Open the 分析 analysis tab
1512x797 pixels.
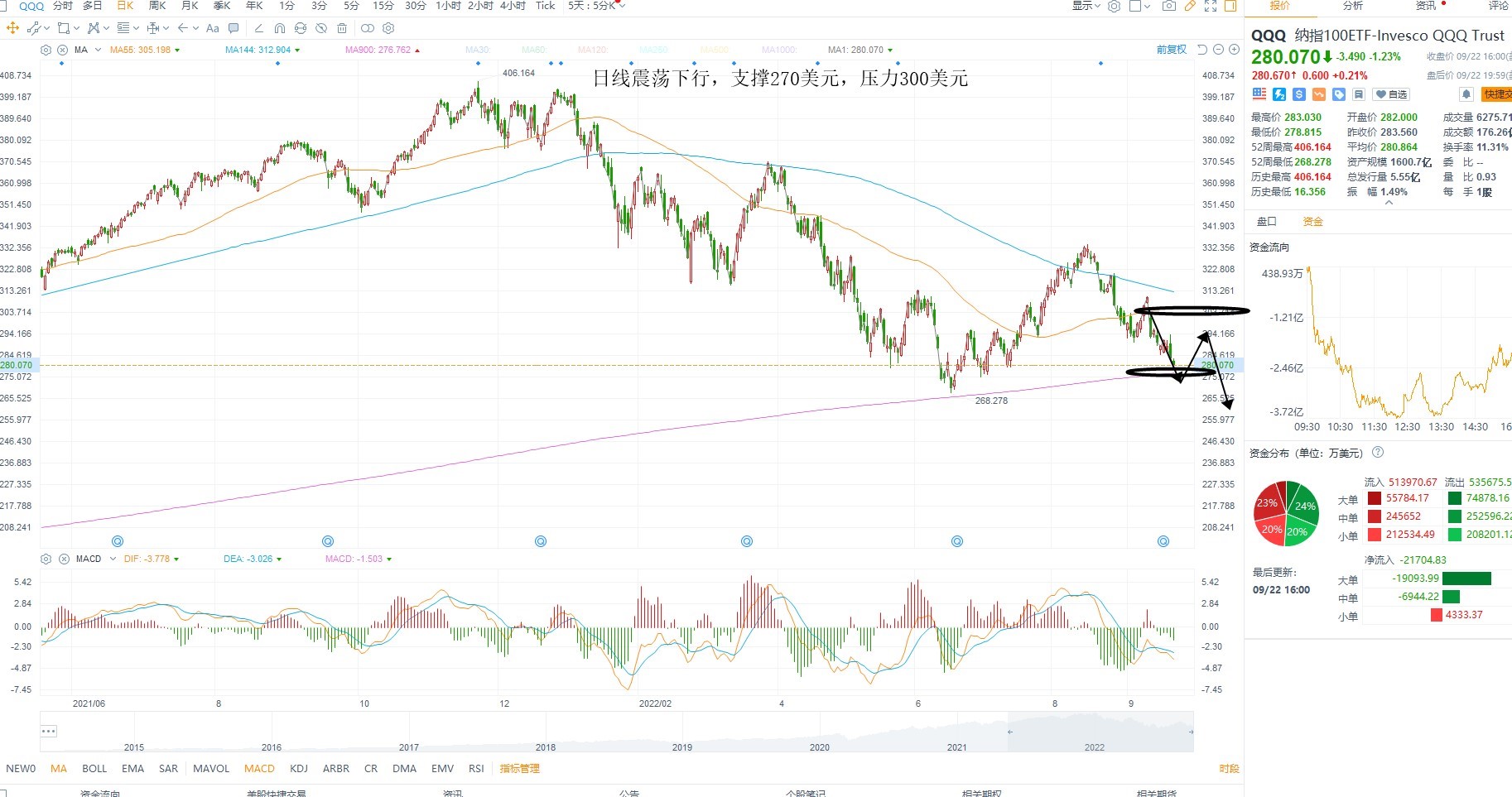click(x=1353, y=6)
